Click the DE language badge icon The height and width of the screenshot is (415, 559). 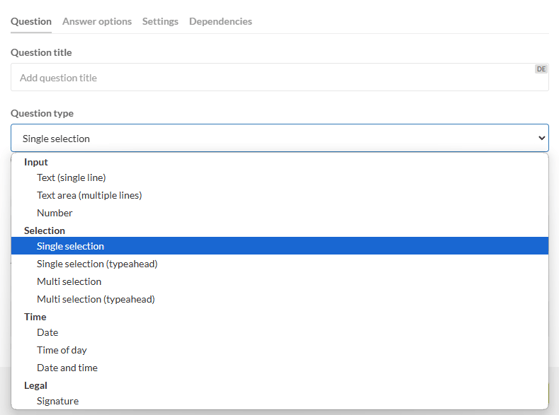click(541, 69)
